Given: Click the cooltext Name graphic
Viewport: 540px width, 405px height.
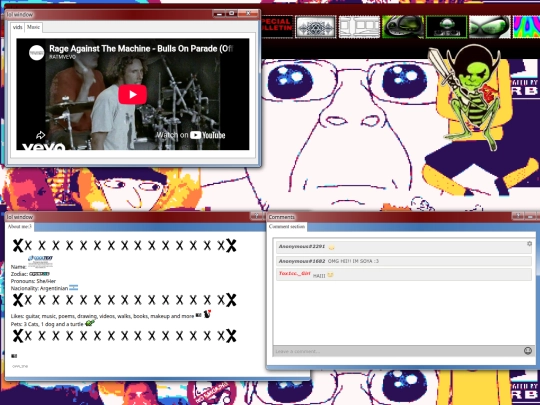Looking at the screenshot, I should [x=40, y=262].
